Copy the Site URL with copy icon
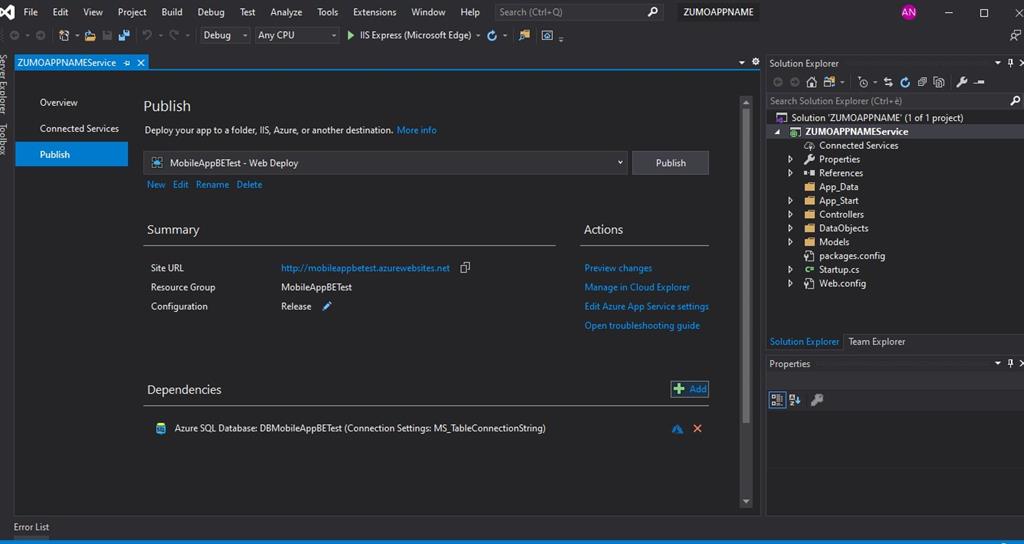Screen dimensions: 1024x544 pos(465,268)
